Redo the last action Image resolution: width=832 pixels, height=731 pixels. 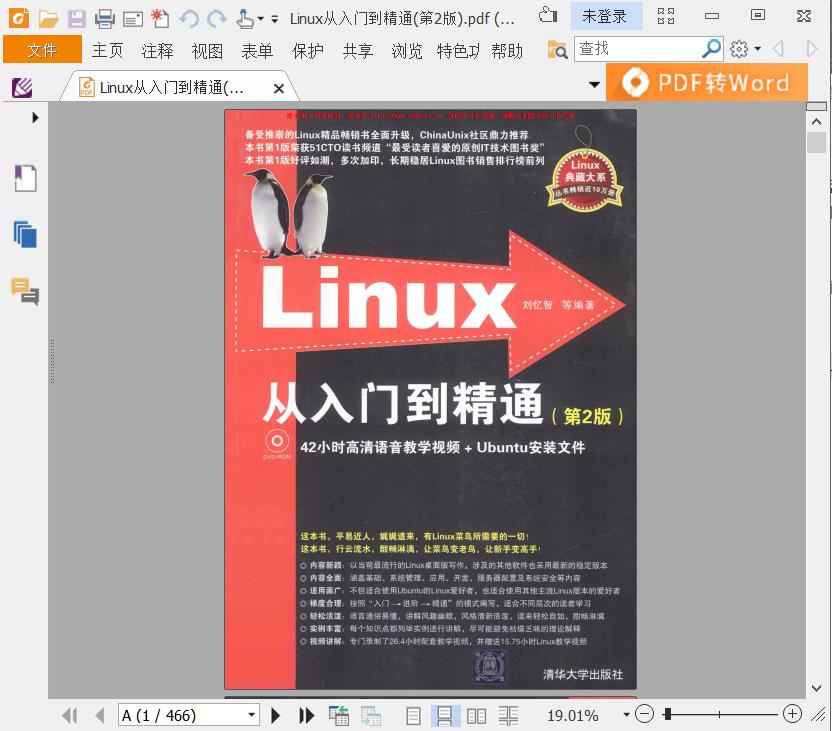click(x=216, y=19)
